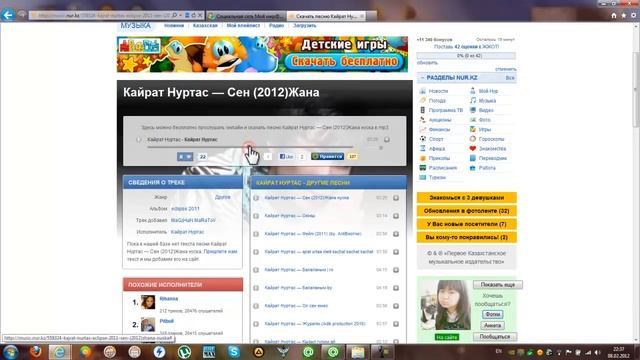Image resolution: width=640 pixels, height=360 pixels.
Task: Click Вы кому-то понравились! (2) banner
Action: pyautogui.click(x=467, y=237)
